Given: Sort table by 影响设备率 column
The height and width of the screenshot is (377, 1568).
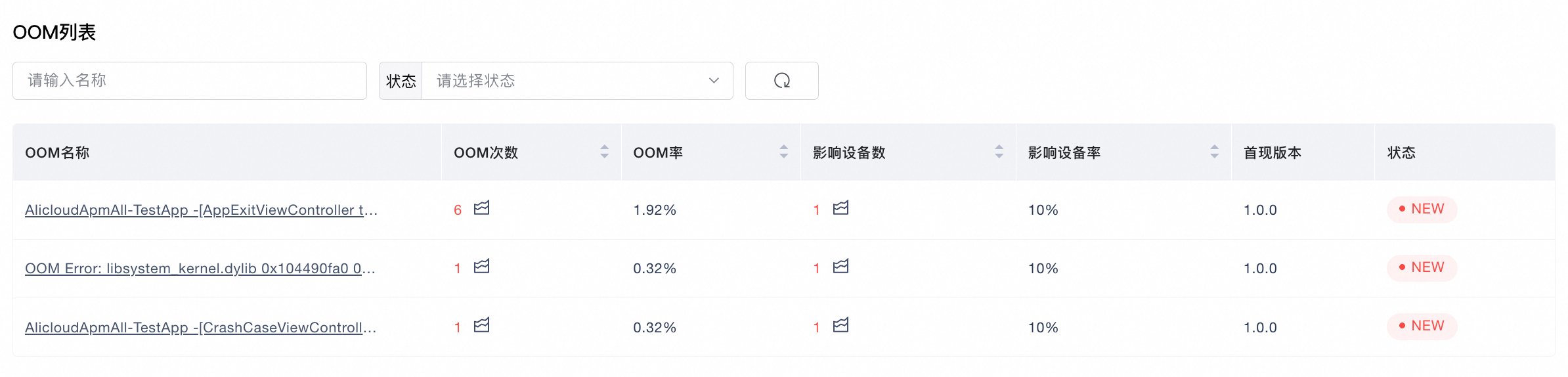Looking at the screenshot, I should click(x=1214, y=152).
